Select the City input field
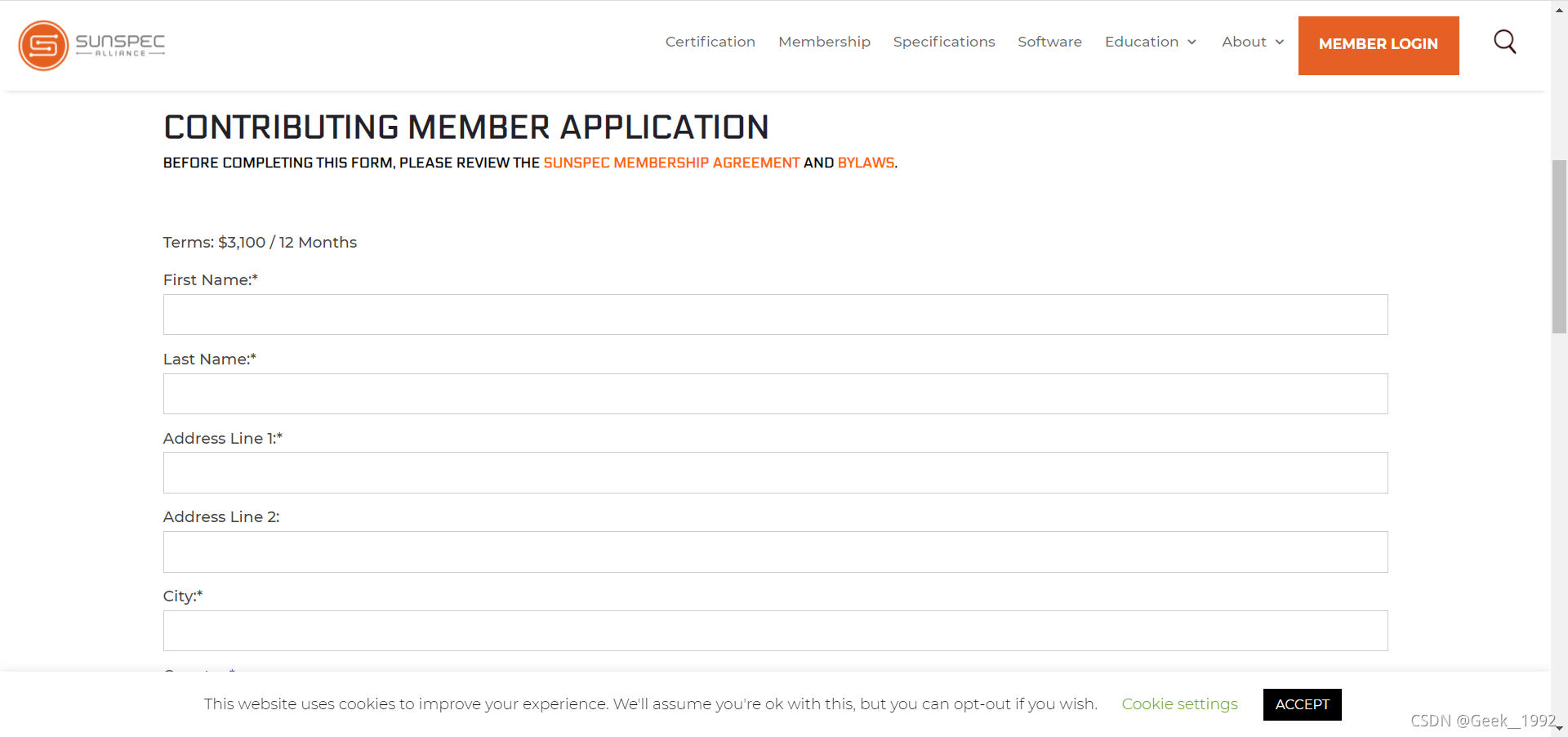This screenshot has height=737, width=1568. pos(775,631)
